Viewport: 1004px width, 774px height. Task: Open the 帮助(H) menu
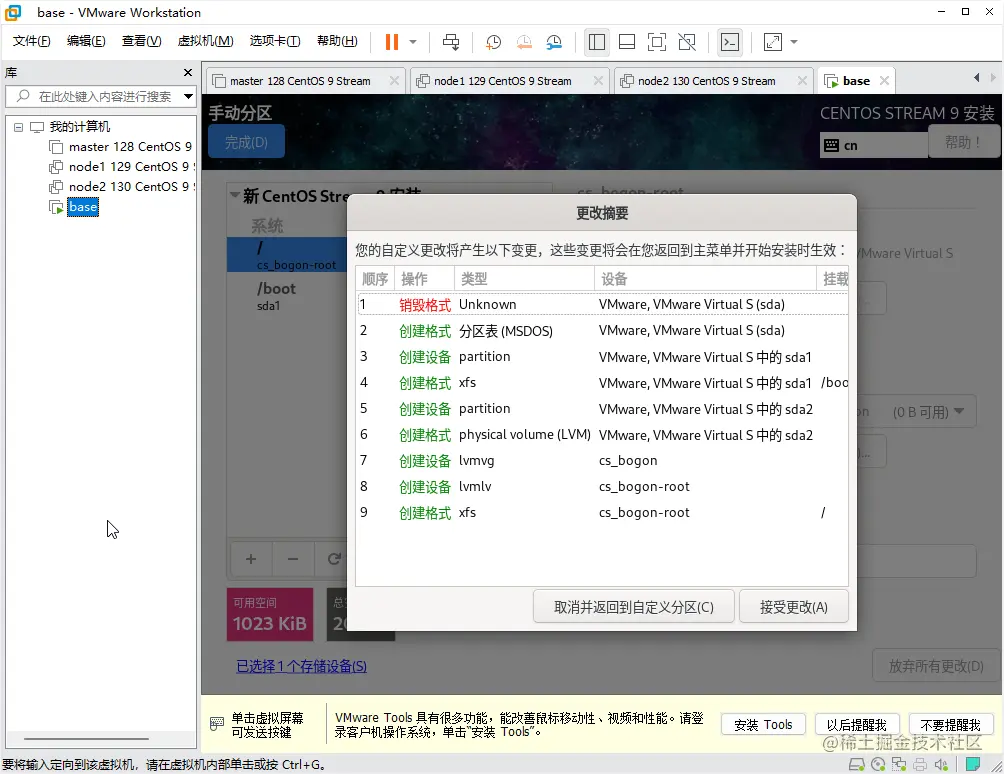[337, 41]
